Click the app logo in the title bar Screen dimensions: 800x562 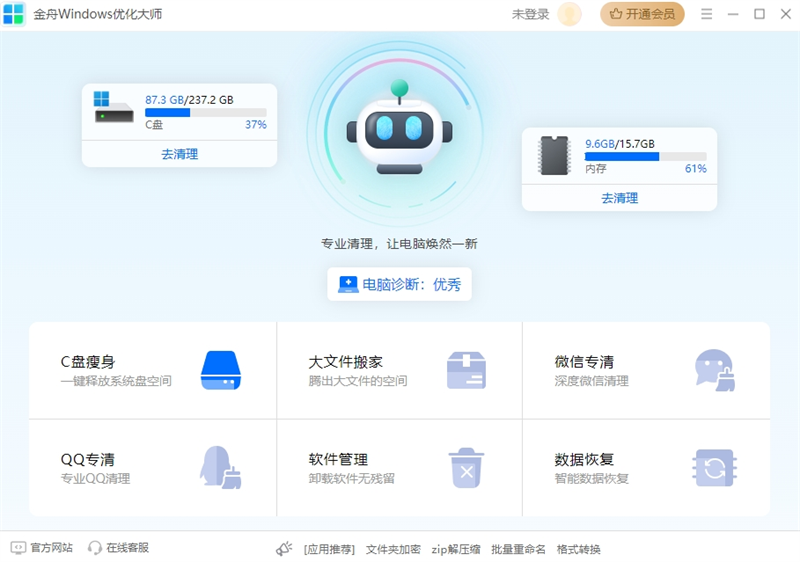click(x=13, y=14)
